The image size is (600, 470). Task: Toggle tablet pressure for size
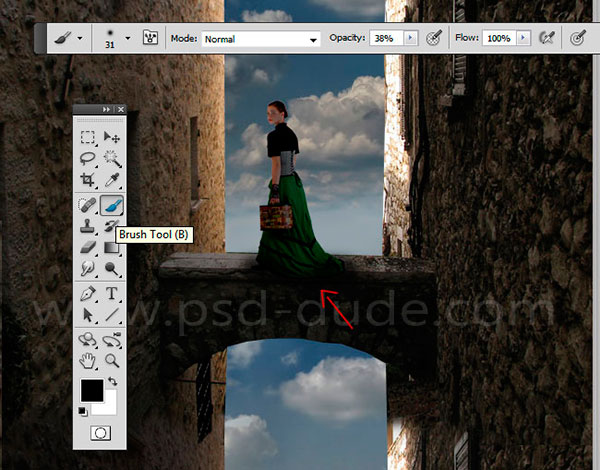point(577,38)
